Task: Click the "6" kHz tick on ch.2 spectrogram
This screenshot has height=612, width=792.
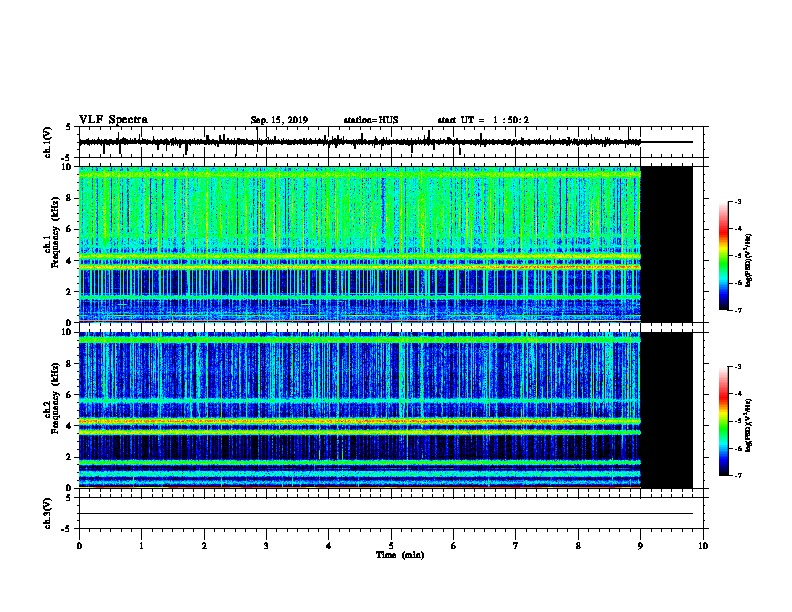Action: click(x=69, y=395)
